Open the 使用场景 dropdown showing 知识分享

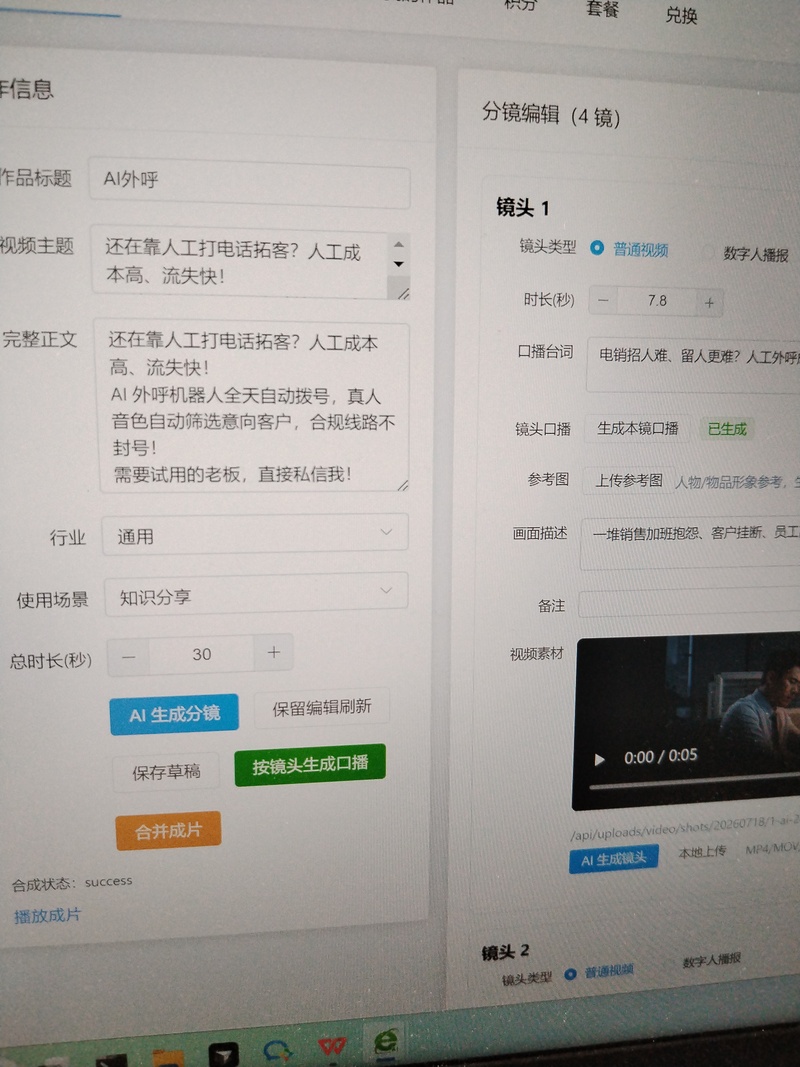pyautogui.click(x=256, y=593)
